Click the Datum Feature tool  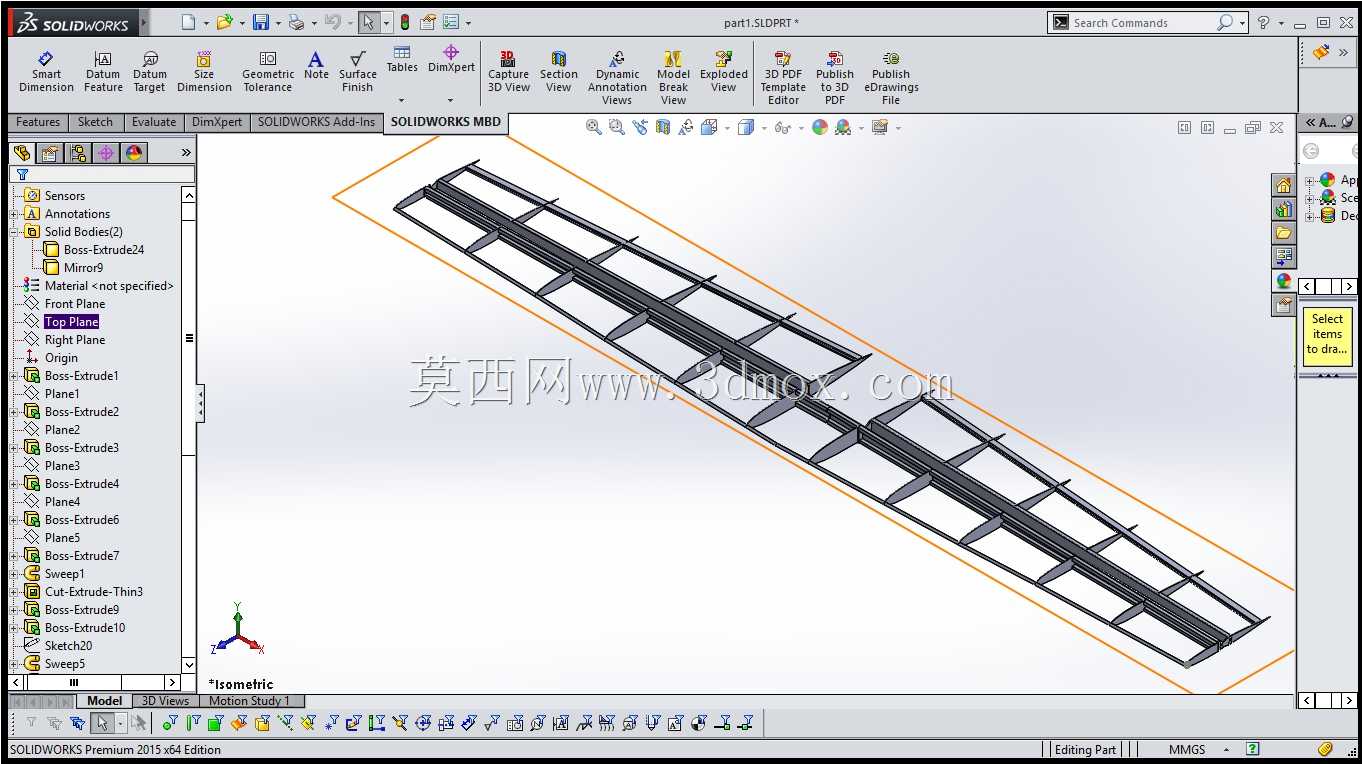pyautogui.click(x=103, y=72)
